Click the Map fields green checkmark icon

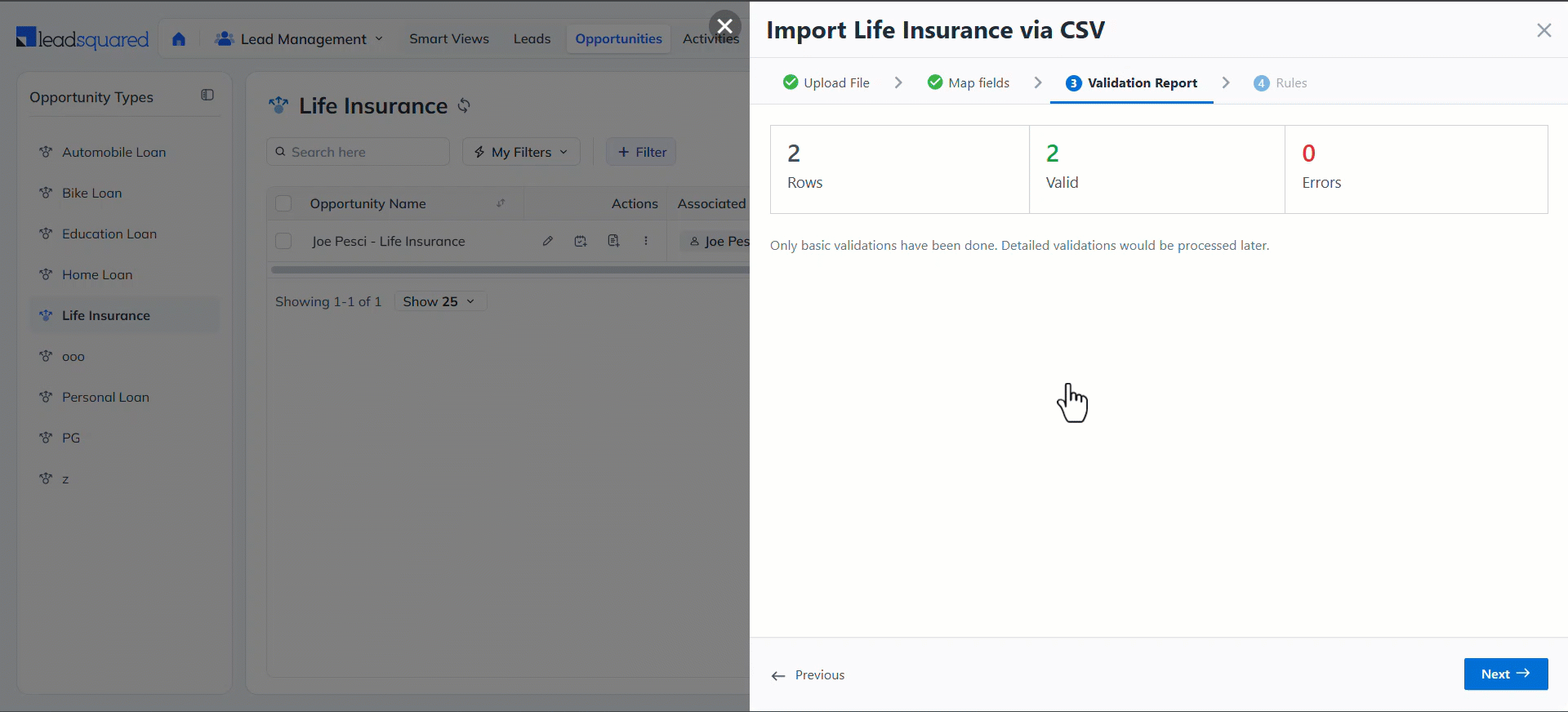935,82
